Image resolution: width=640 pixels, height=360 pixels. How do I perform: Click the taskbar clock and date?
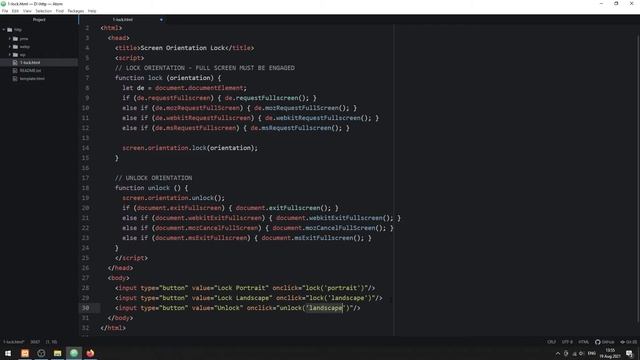[x=610, y=353]
